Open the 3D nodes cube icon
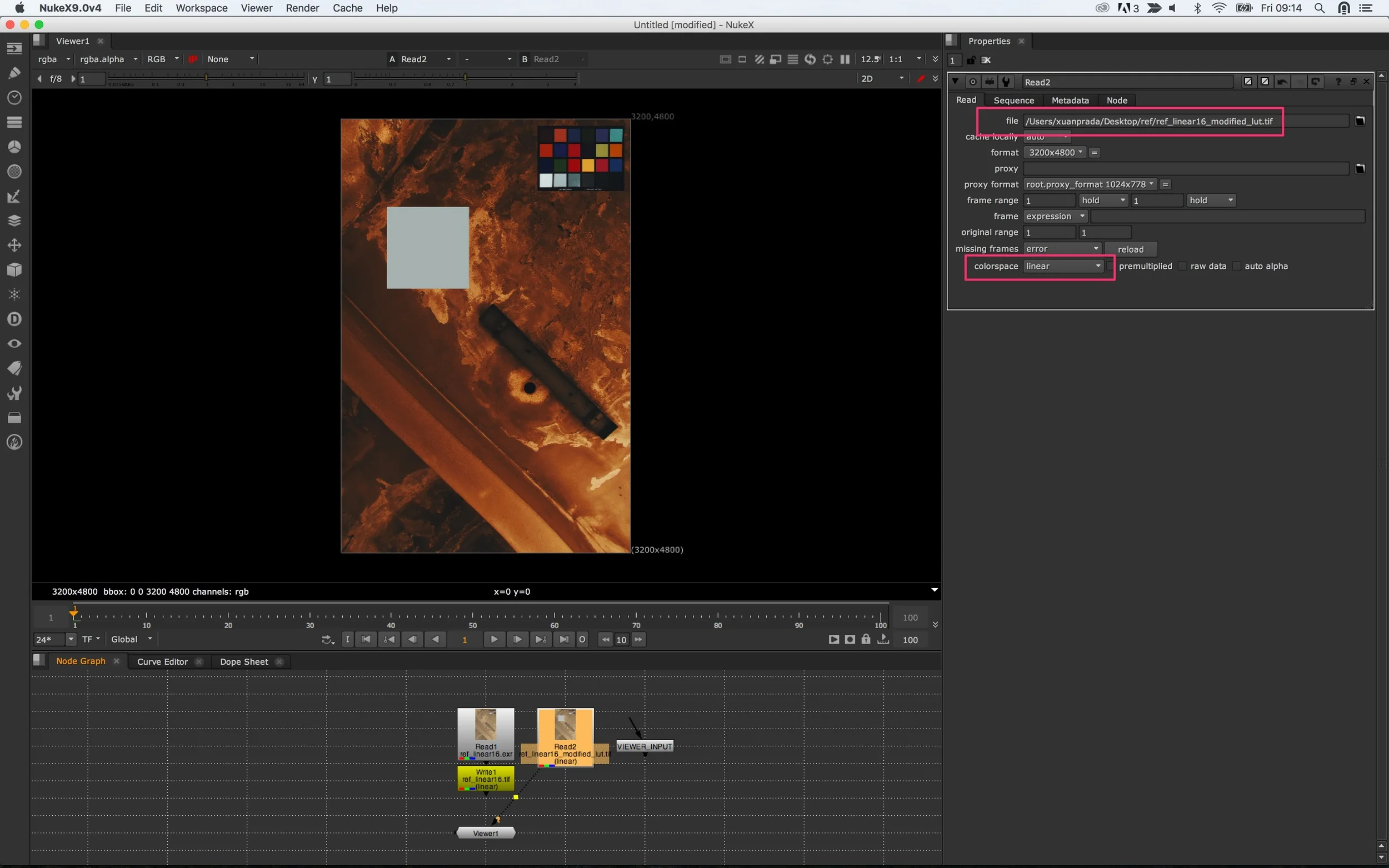Viewport: 1389px width, 868px height. click(x=14, y=270)
